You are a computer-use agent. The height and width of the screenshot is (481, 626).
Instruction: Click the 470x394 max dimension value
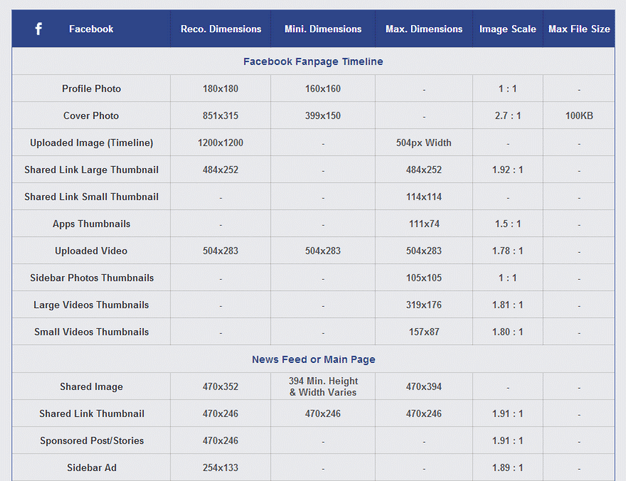pos(424,387)
